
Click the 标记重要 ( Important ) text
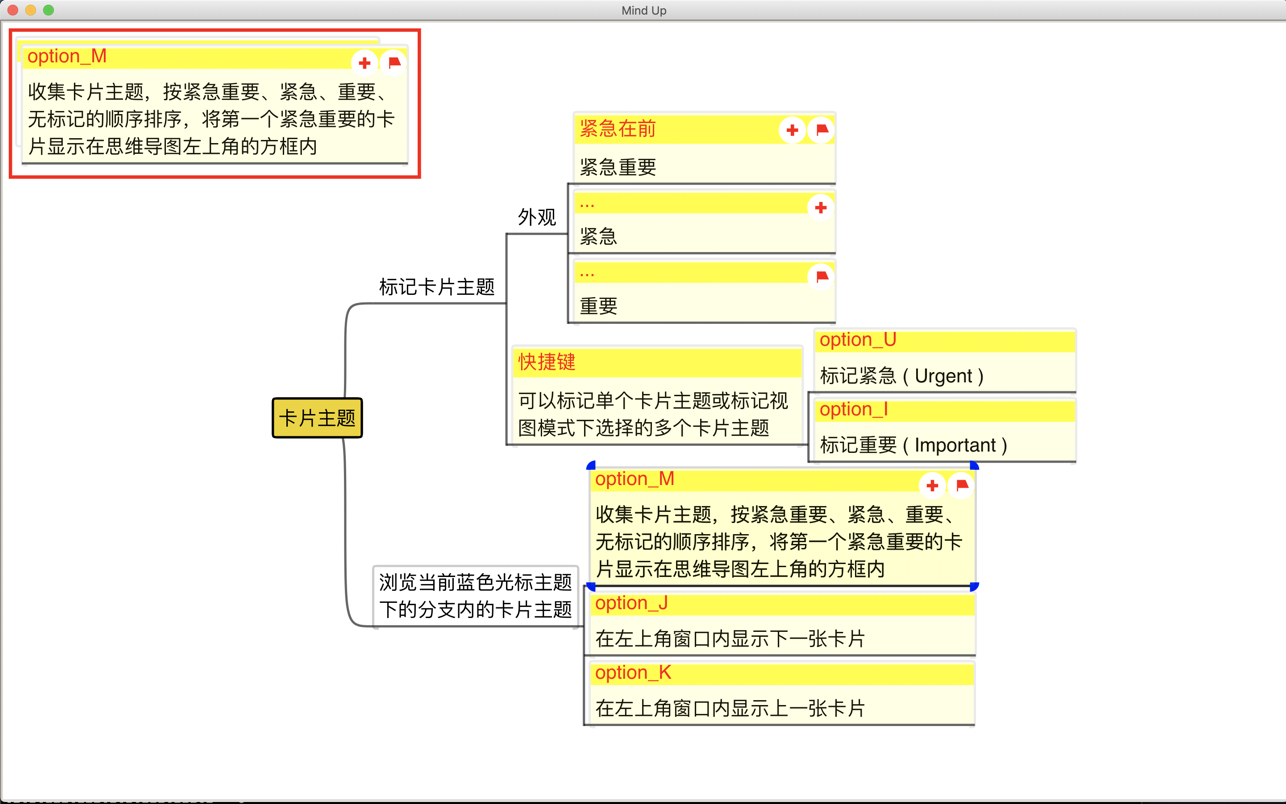tap(914, 445)
